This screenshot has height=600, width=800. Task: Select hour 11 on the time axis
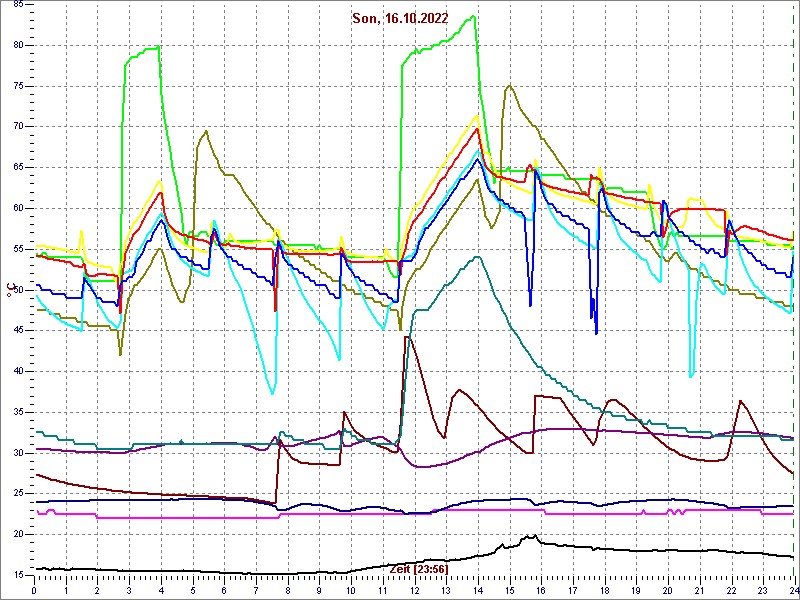tap(382, 592)
